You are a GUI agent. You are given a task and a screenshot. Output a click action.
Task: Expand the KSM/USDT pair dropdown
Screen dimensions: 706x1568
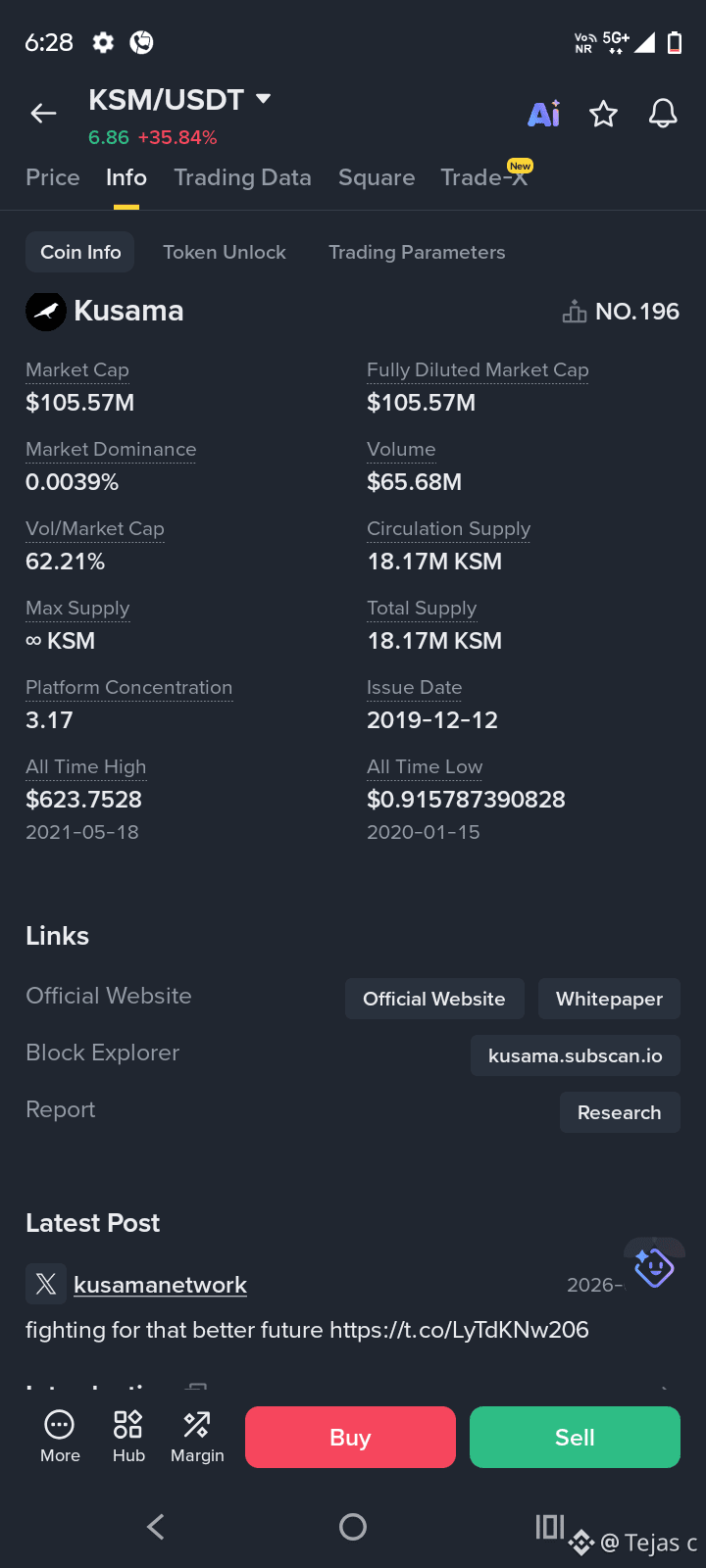click(263, 99)
